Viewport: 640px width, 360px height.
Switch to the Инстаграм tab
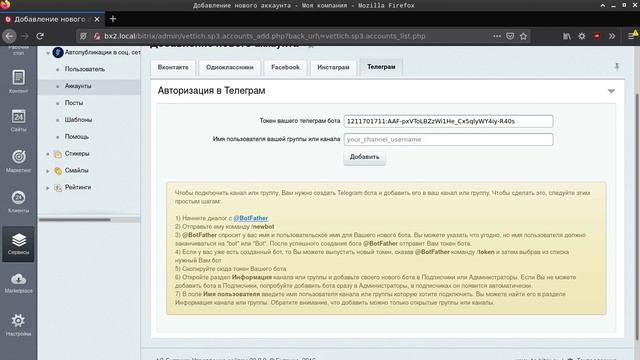(333, 67)
